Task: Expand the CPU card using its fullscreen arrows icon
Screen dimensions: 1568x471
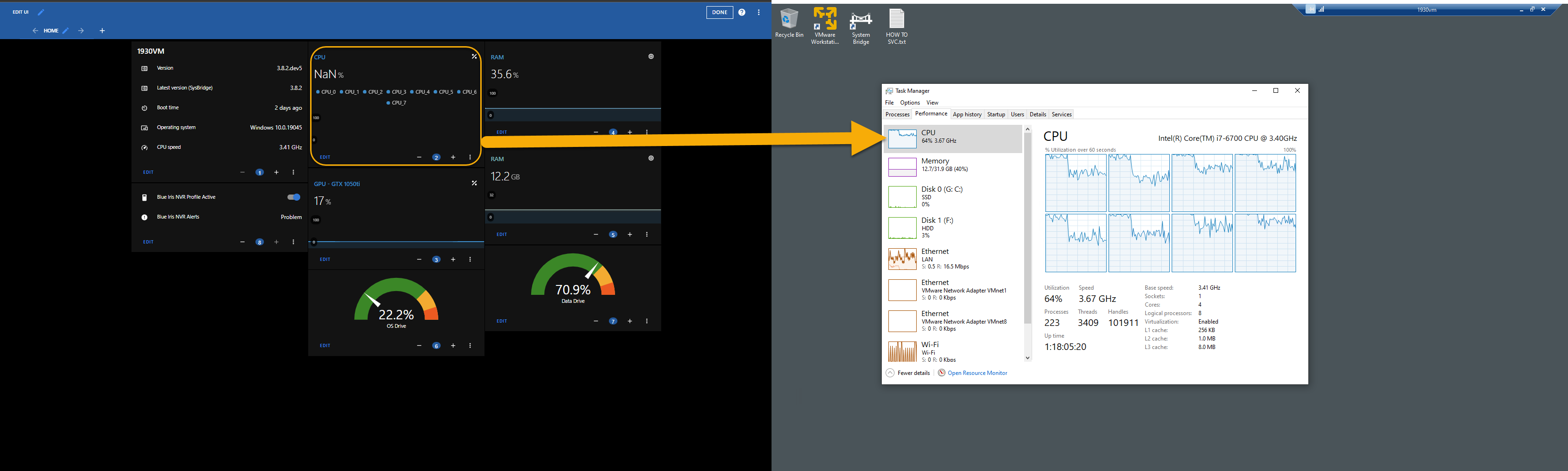Action: coord(474,57)
